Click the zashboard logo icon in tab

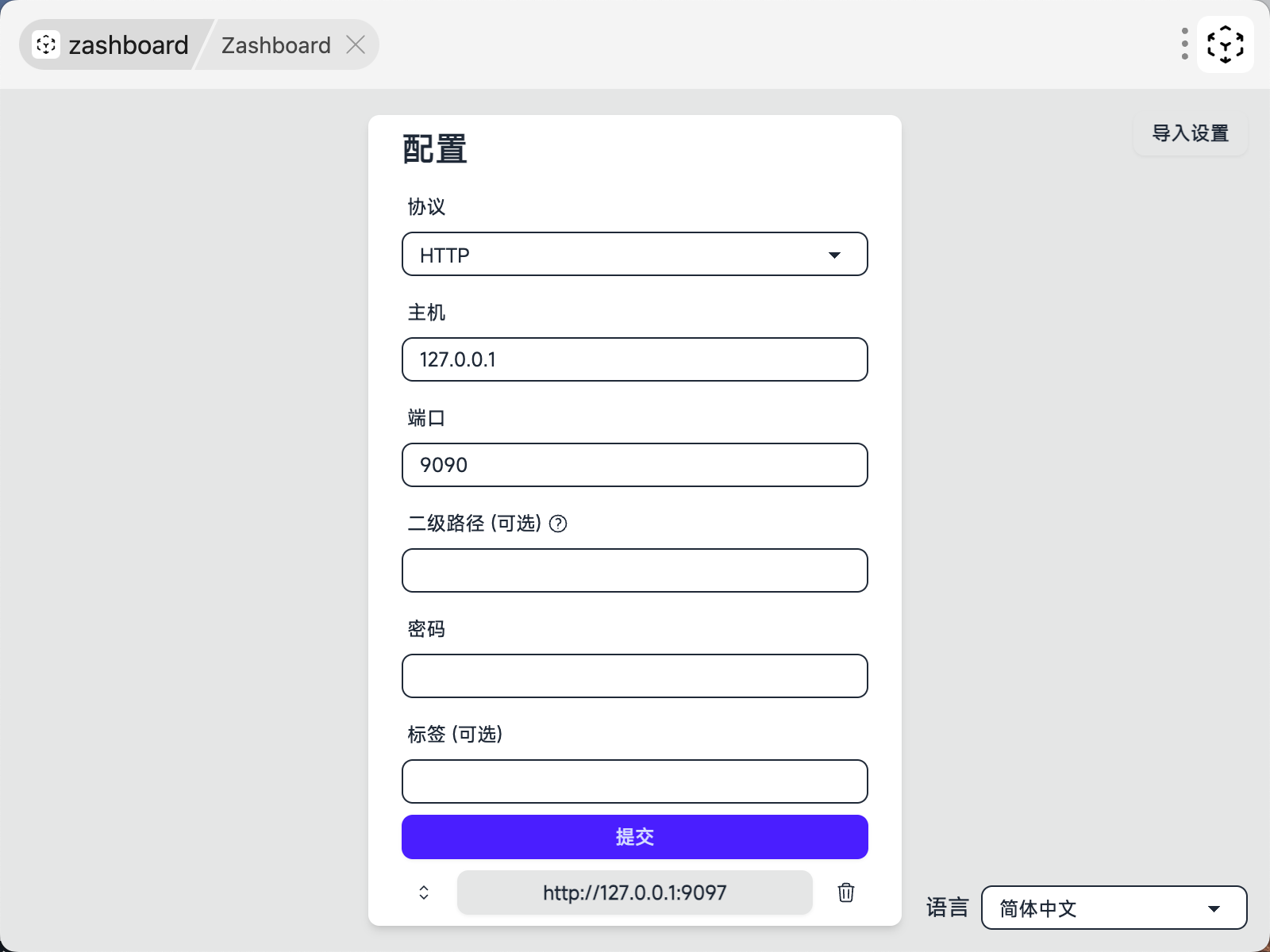coord(46,44)
